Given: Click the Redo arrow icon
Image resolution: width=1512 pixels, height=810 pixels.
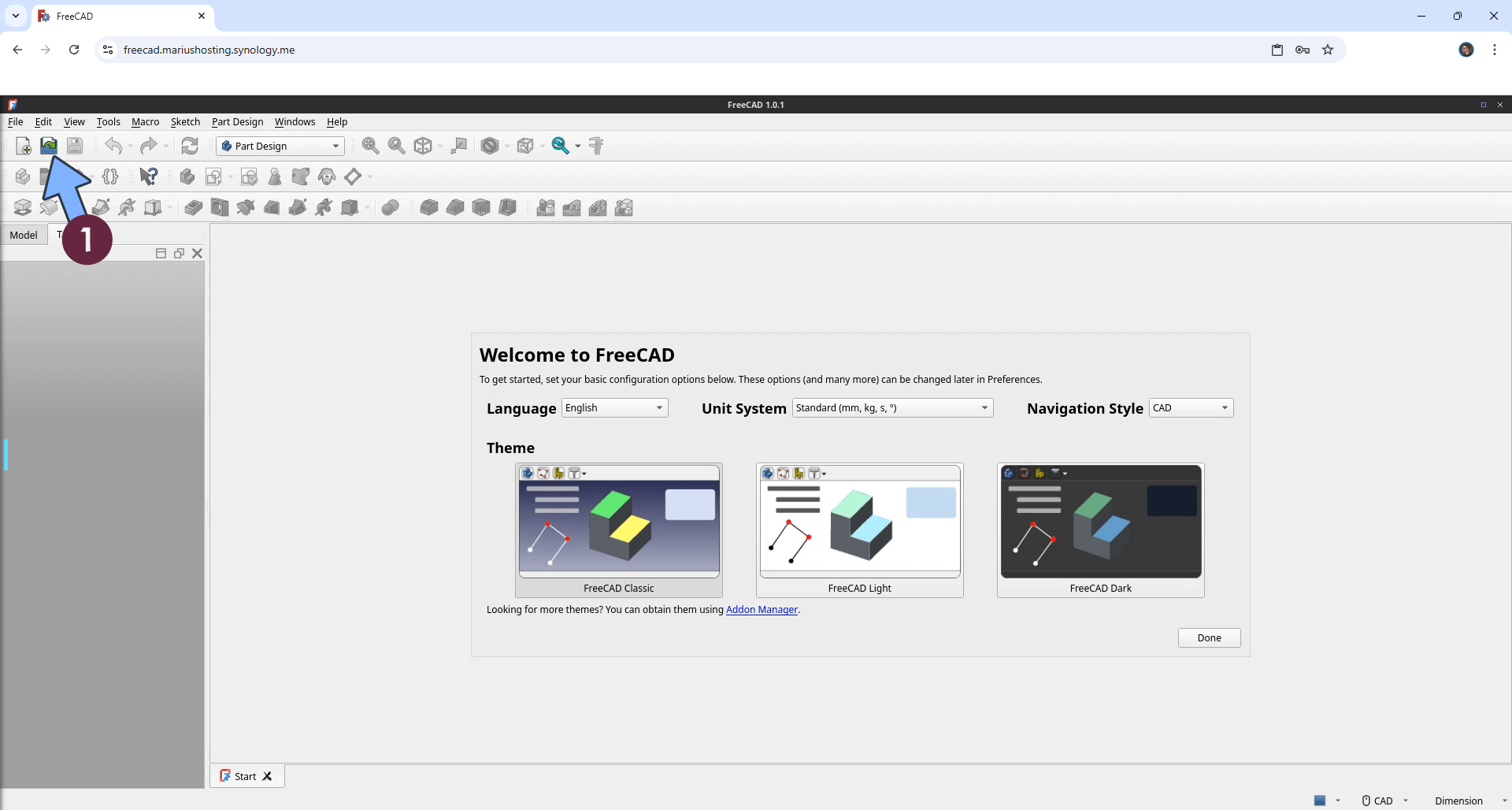Looking at the screenshot, I should [148, 146].
